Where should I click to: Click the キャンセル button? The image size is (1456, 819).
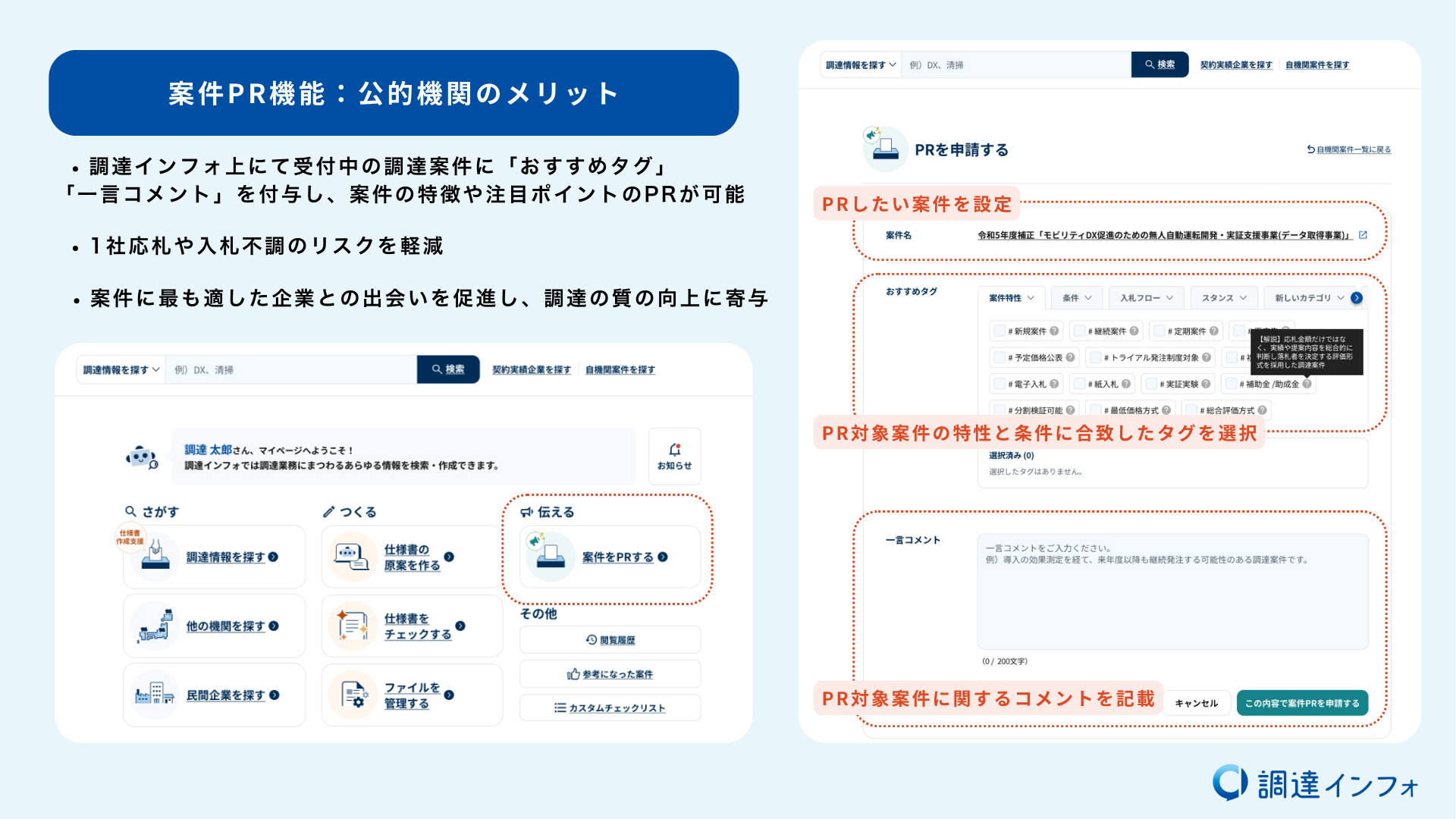[1196, 703]
